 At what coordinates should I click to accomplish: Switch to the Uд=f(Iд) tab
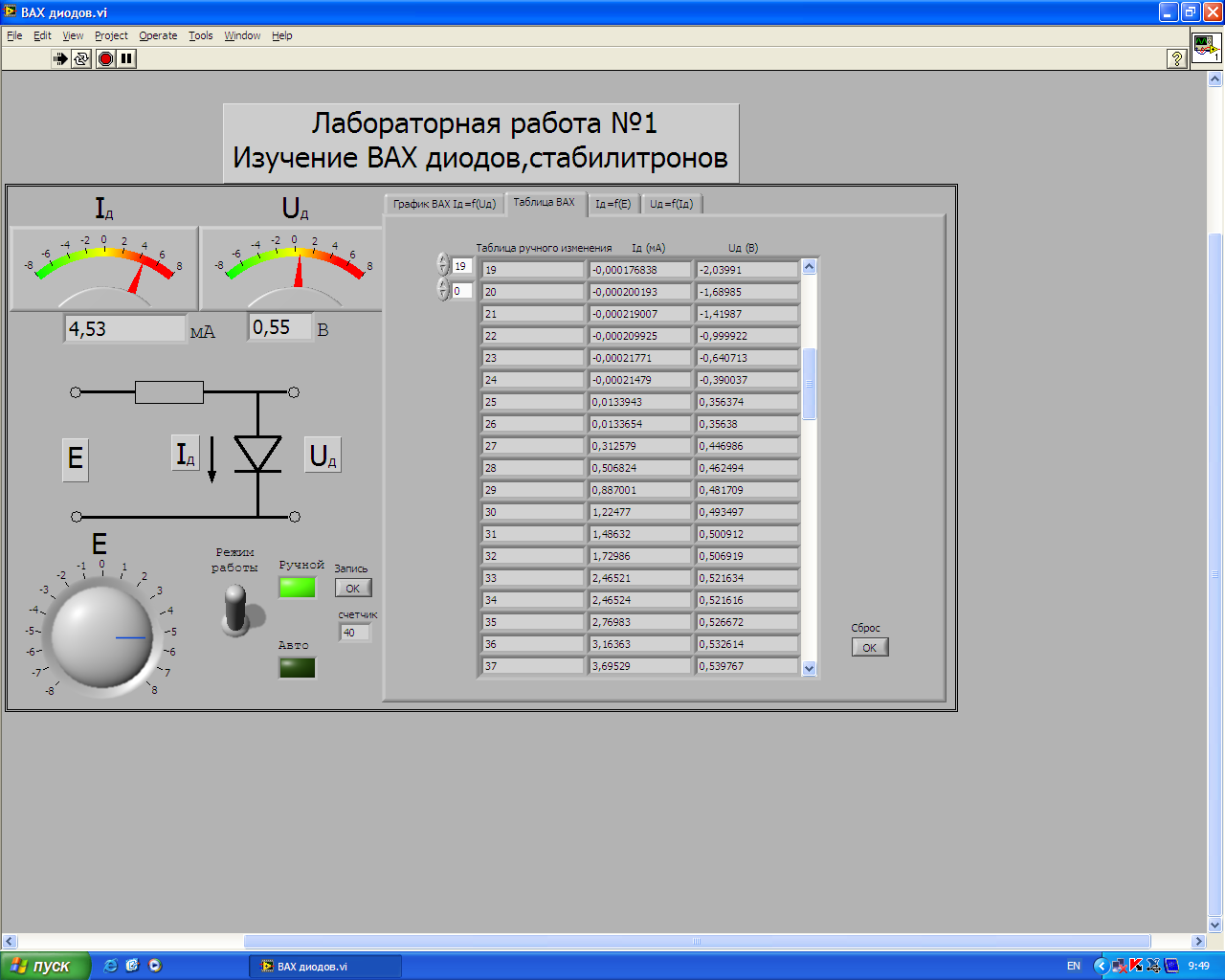(x=672, y=204)
